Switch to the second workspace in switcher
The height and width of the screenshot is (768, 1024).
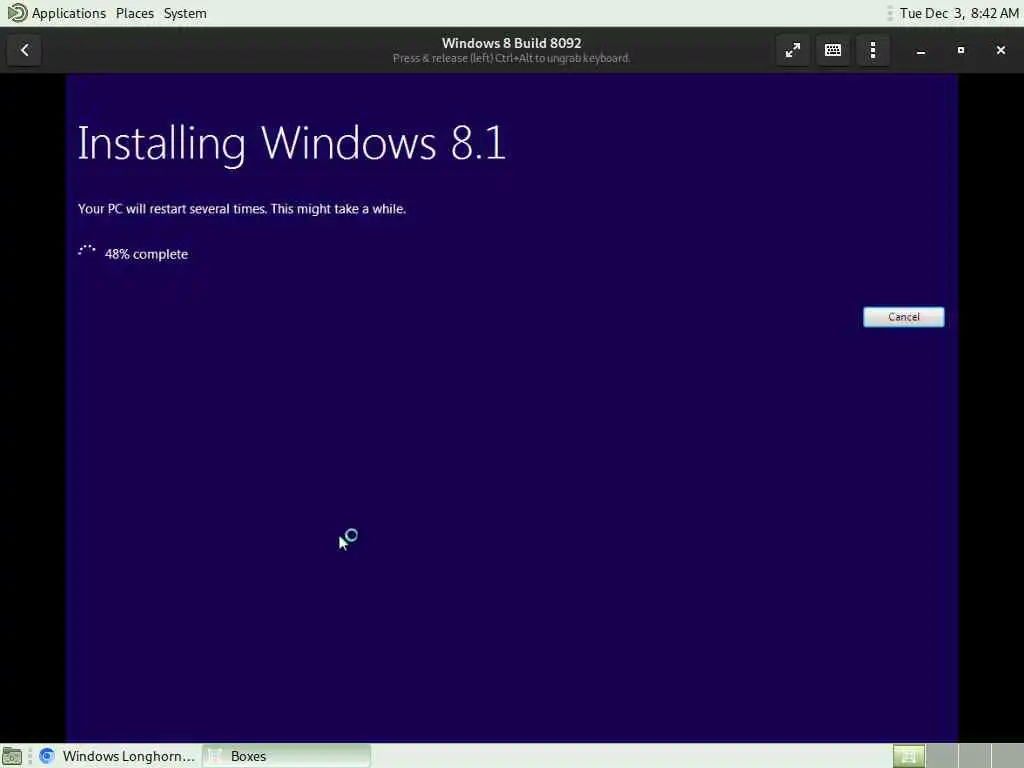[941, 756]
